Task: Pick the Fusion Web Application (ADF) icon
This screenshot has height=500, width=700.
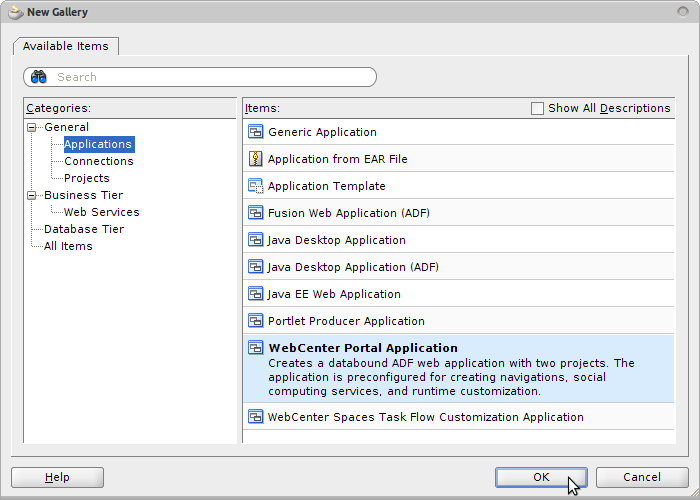Action: pos(255,212)
